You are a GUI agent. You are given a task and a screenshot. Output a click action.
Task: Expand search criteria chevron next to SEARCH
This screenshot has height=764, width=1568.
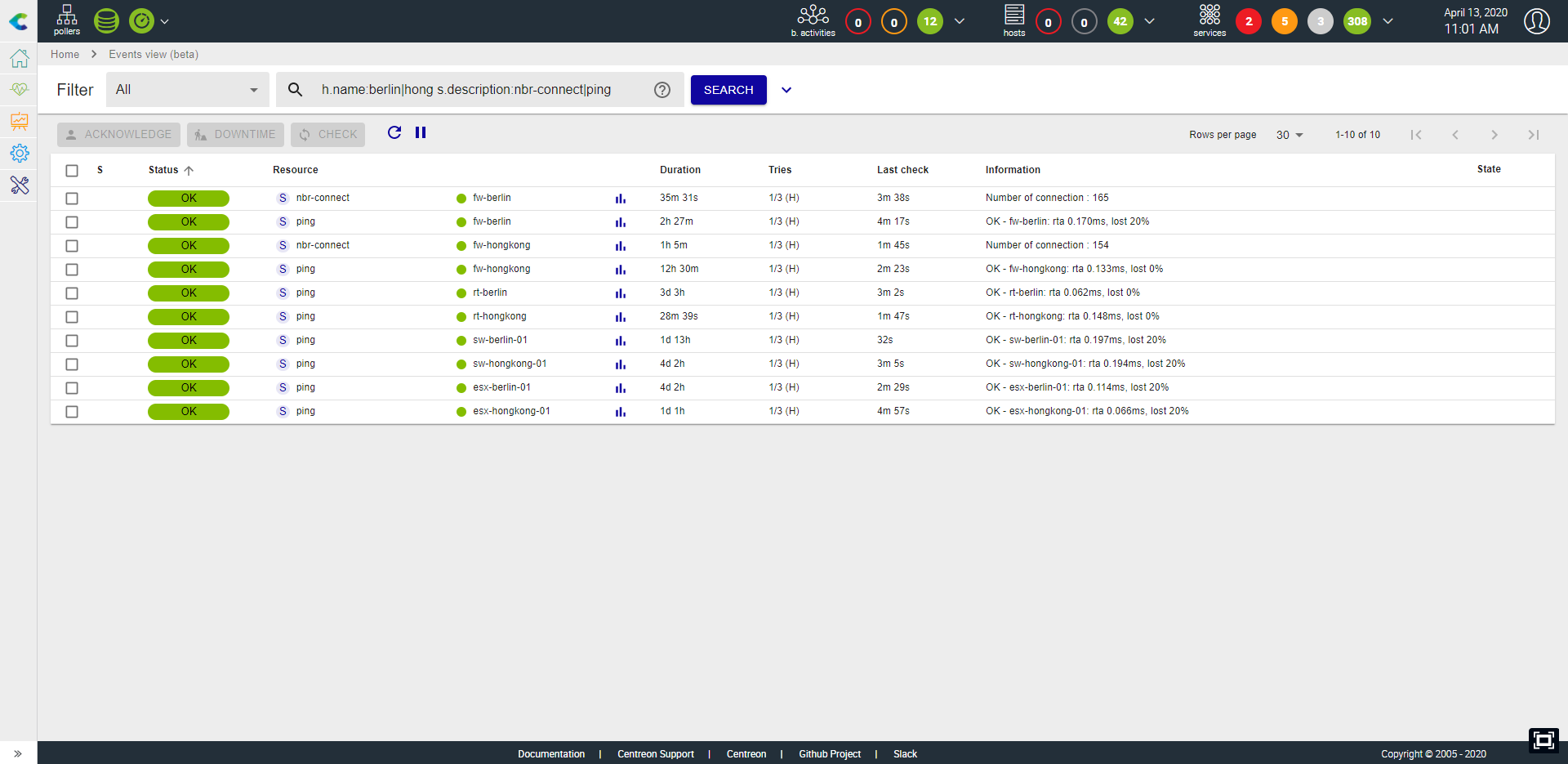[786, 90]
